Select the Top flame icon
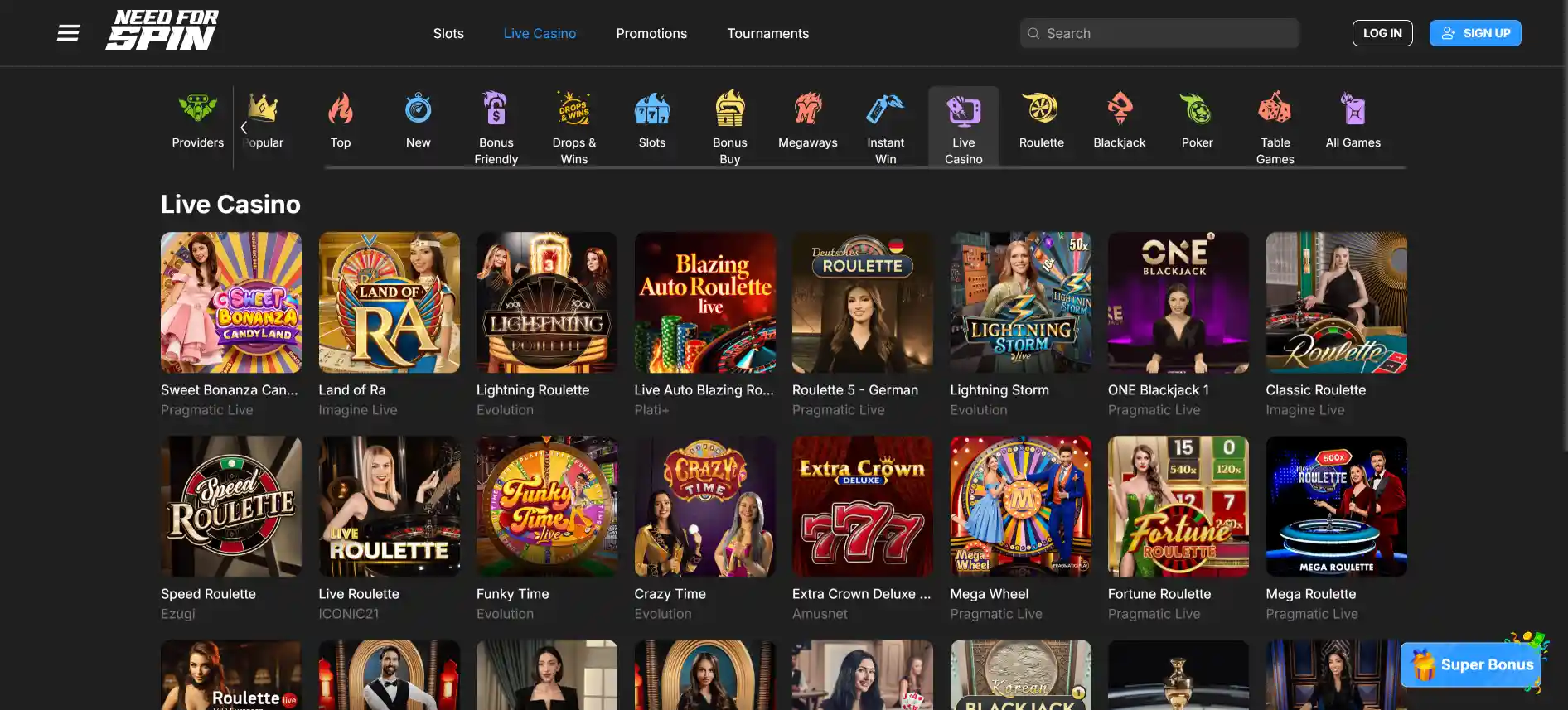Screen dimensions: 1568x710 [x=341, y=109]
